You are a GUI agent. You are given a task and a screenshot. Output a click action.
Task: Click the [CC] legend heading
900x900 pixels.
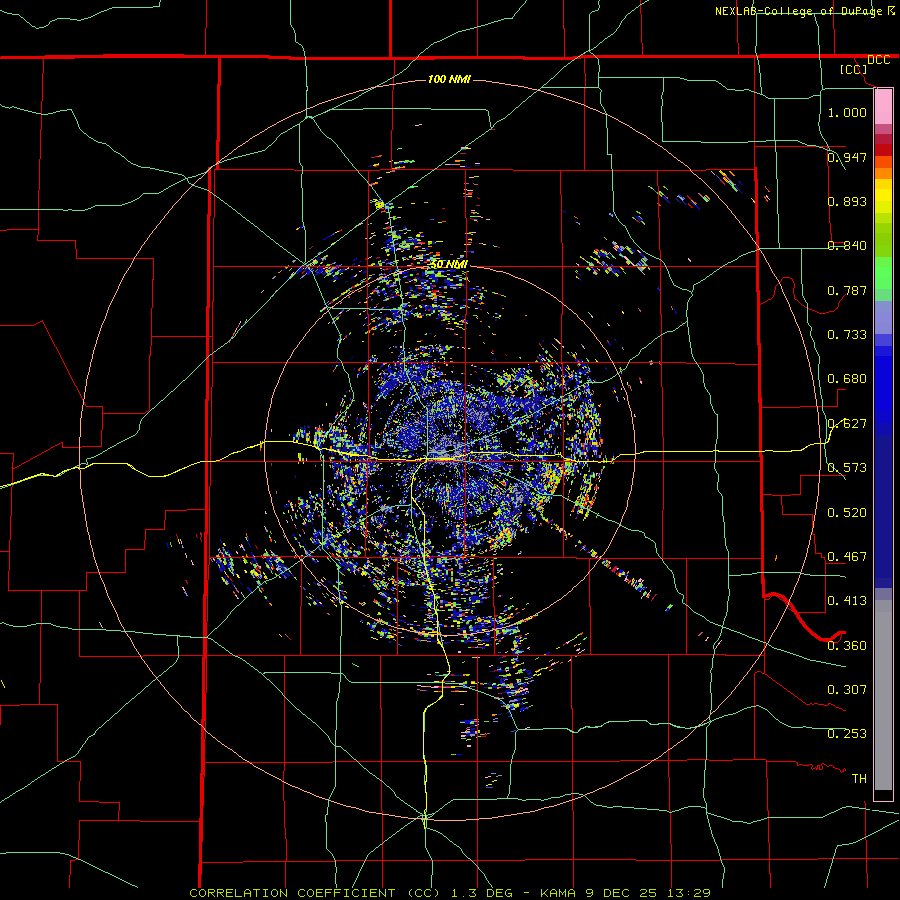coord(854,69)
